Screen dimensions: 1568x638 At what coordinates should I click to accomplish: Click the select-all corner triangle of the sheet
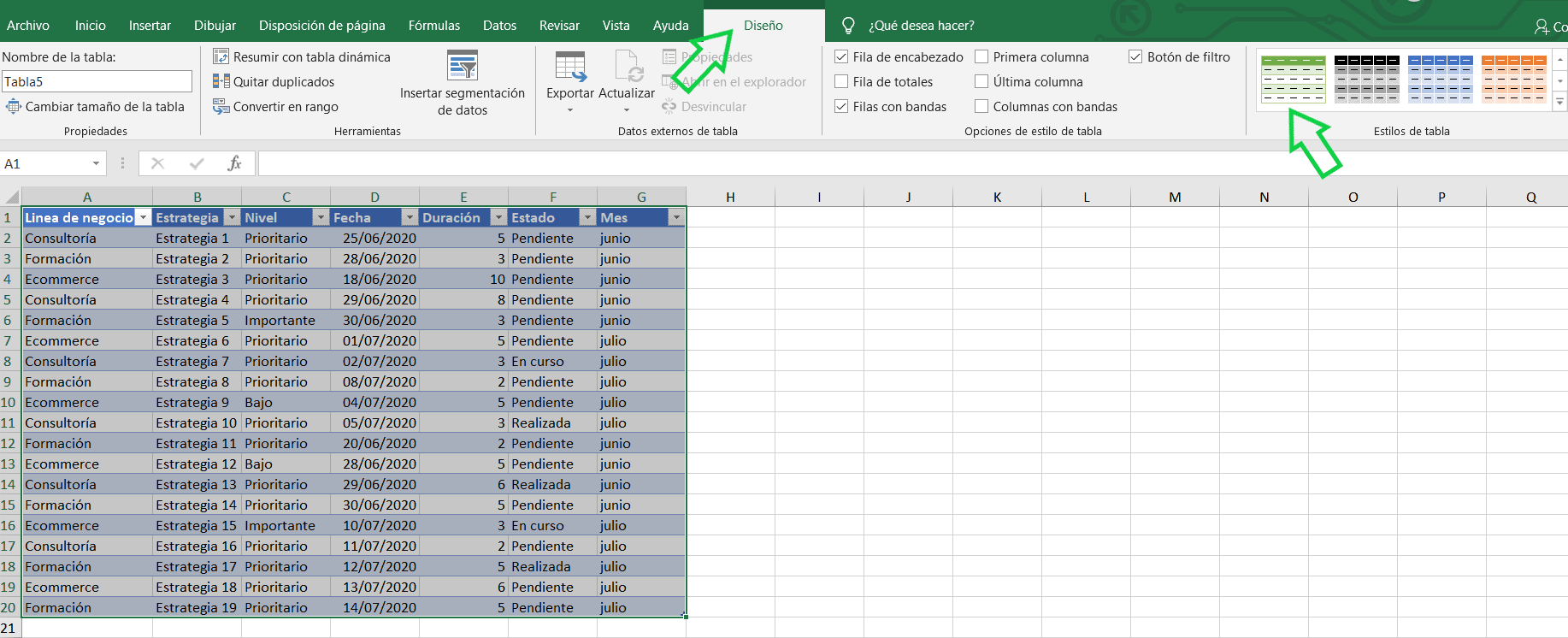[11, 197]
